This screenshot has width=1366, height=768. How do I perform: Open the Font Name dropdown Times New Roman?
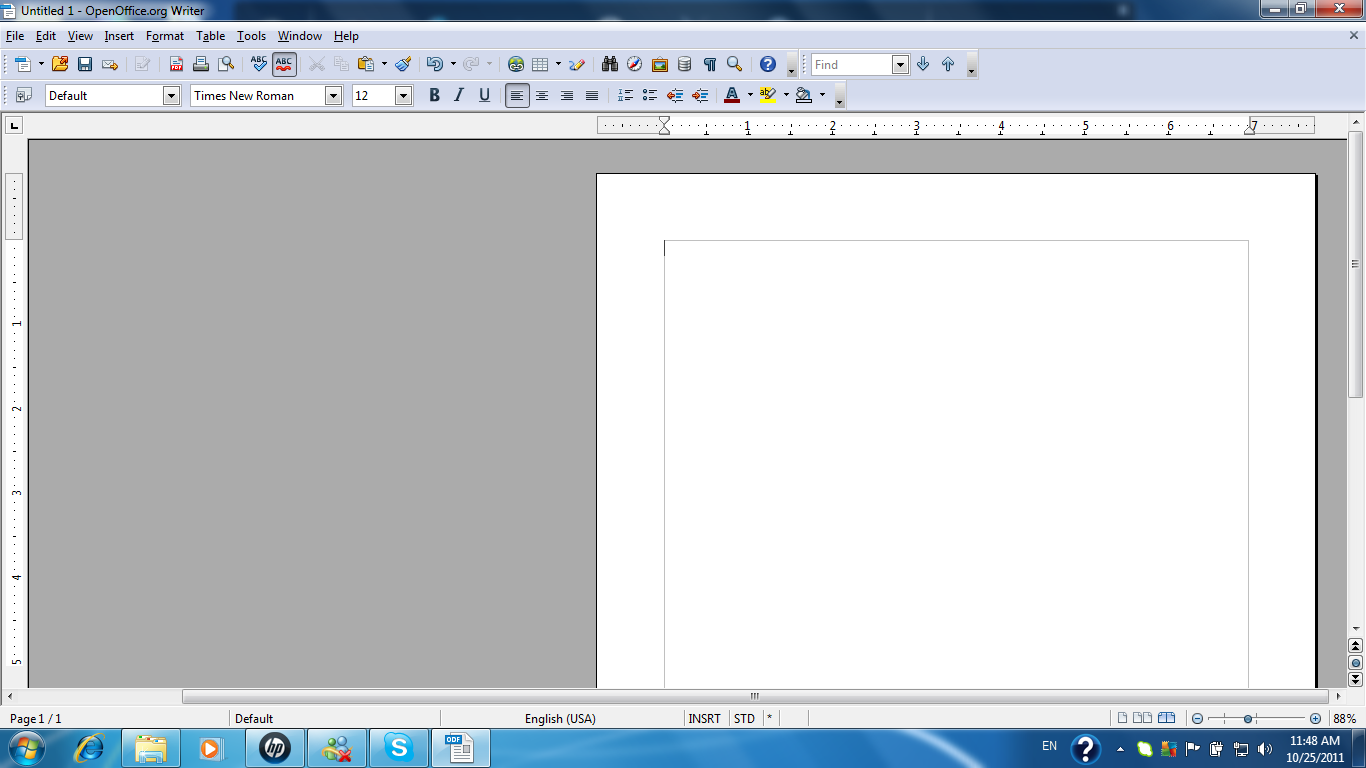[333, 95]
